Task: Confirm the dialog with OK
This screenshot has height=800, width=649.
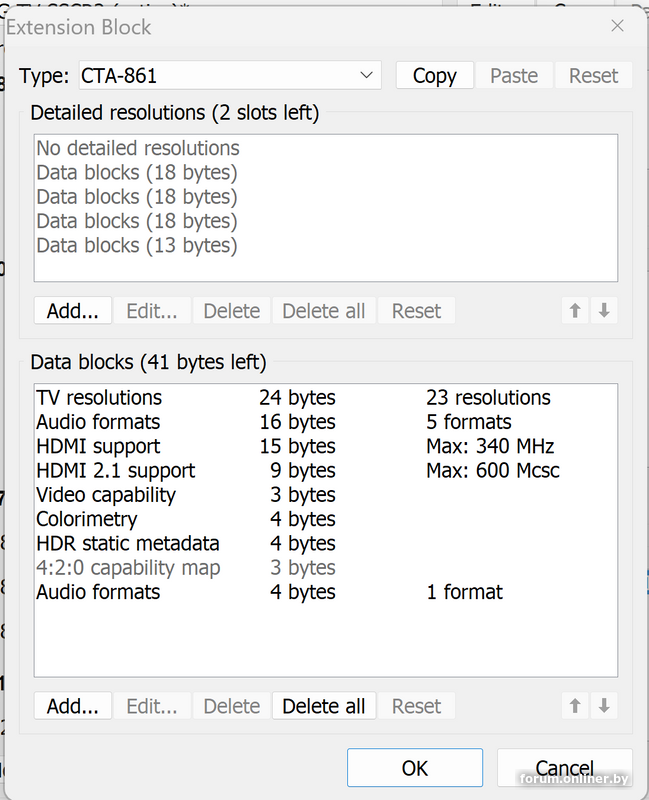Action: tap(414, 768)
